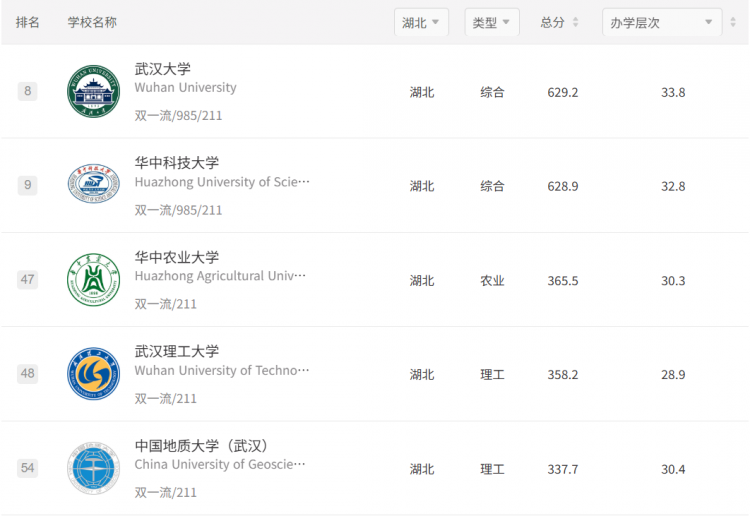750x516 pixels.
Task: Click the rank 47 badge
Action: (x=27, y=279)
